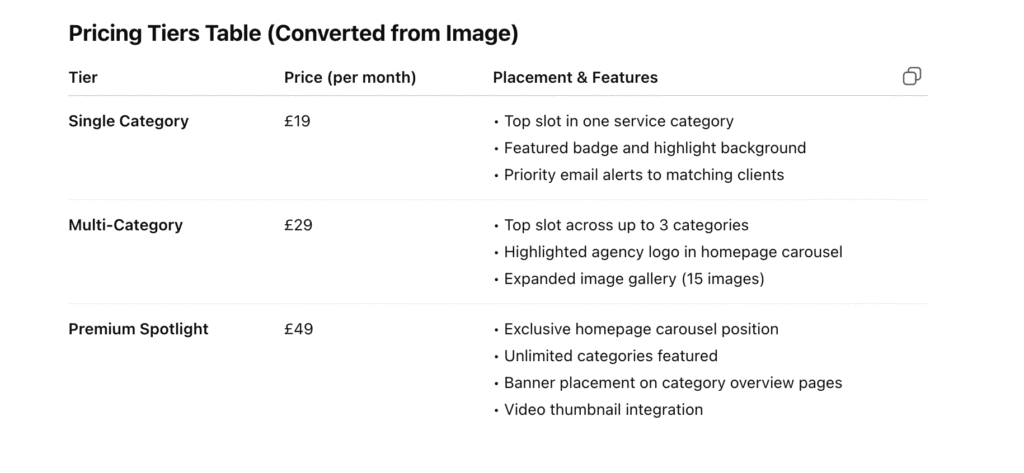This screenshot has width=1024, height=473.
Task: Click 'Highlighted agency logo in homepage carousel'
Action: [673, 252]
